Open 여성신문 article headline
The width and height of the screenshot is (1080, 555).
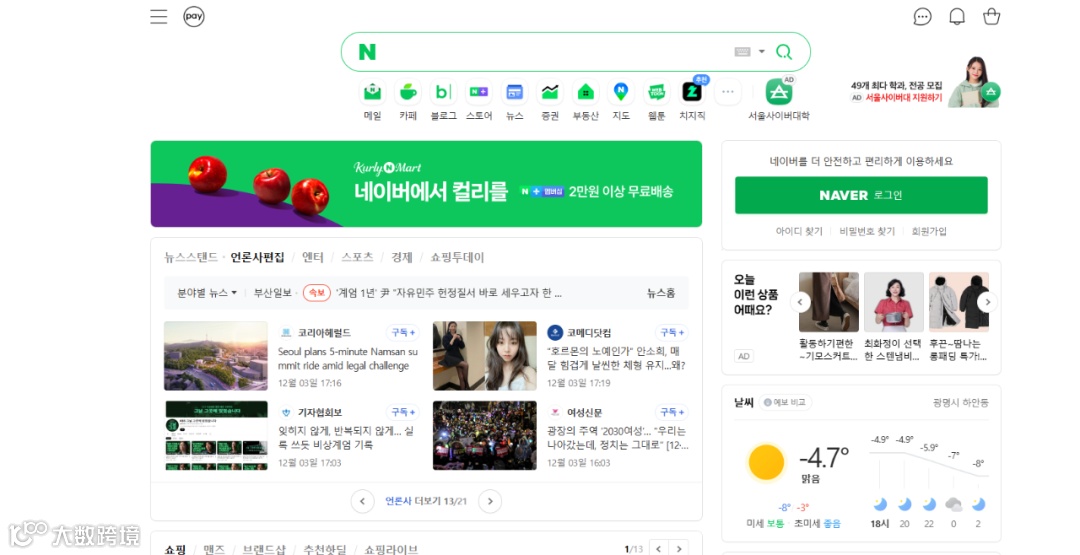[x=618, y=438]
